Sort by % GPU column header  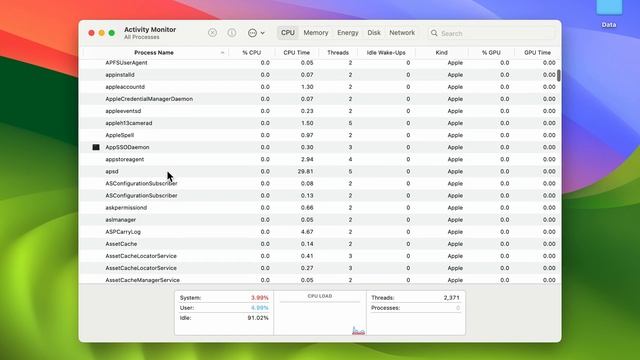point(491,53)
